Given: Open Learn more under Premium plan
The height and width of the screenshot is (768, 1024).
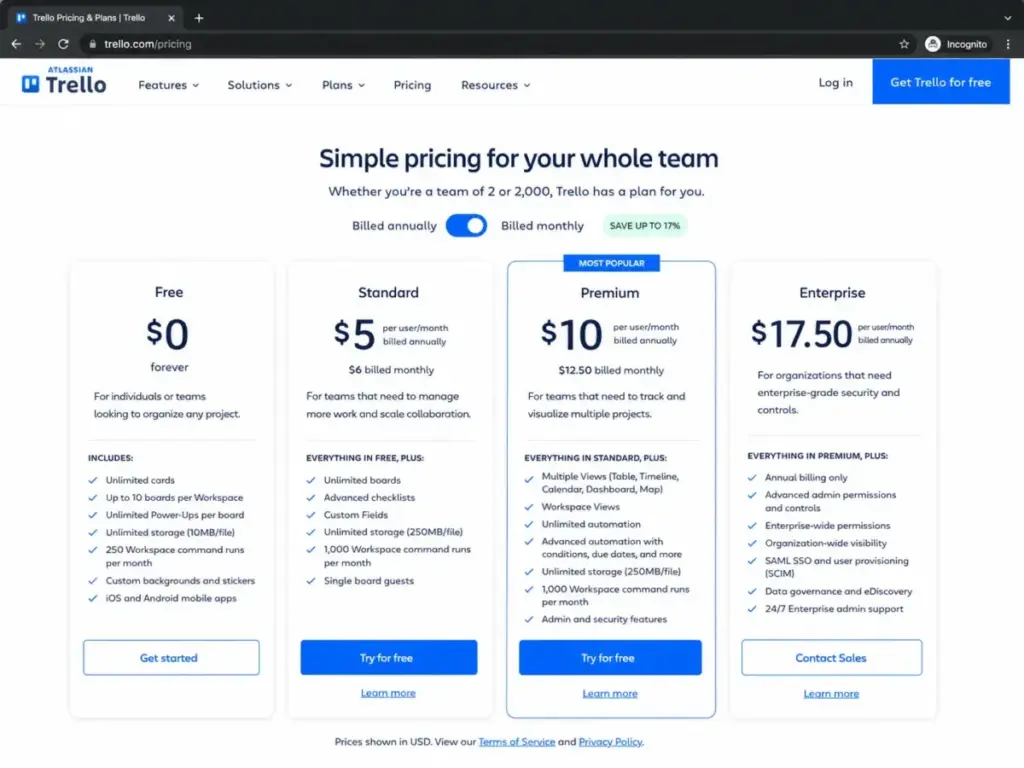Looking at the screenshot, I should pos(610,694).
